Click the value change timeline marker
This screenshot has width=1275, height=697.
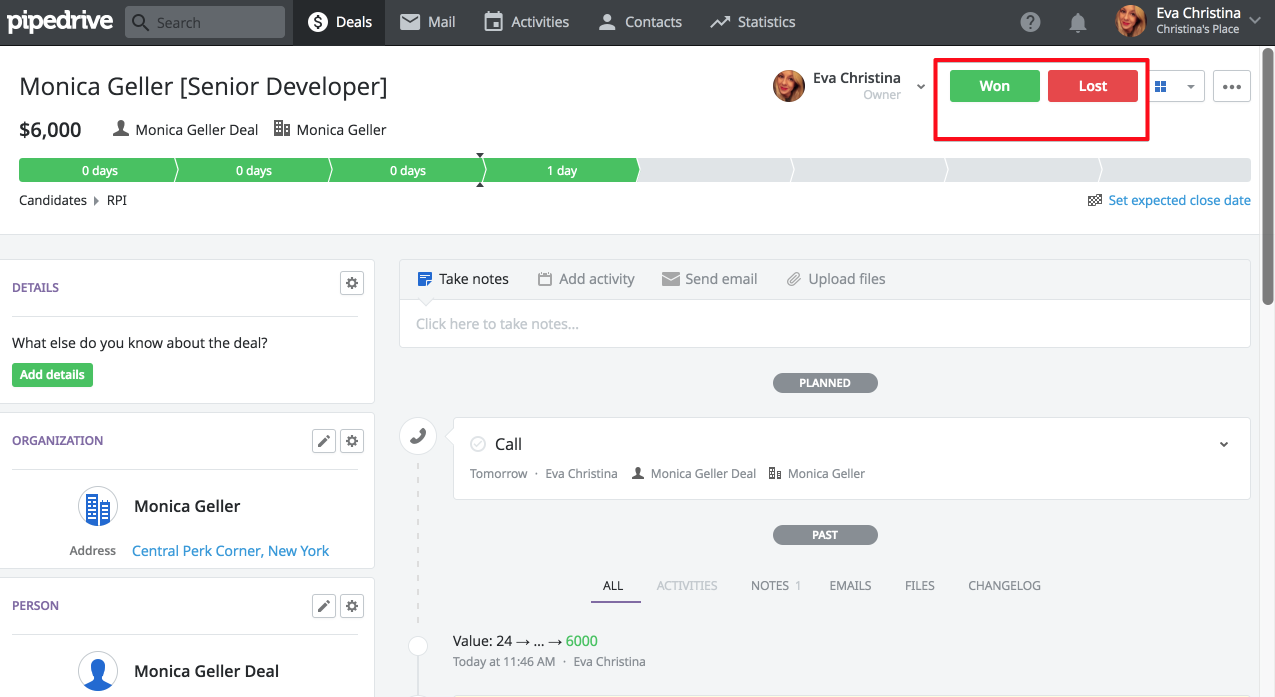click(x=418, y=647)
